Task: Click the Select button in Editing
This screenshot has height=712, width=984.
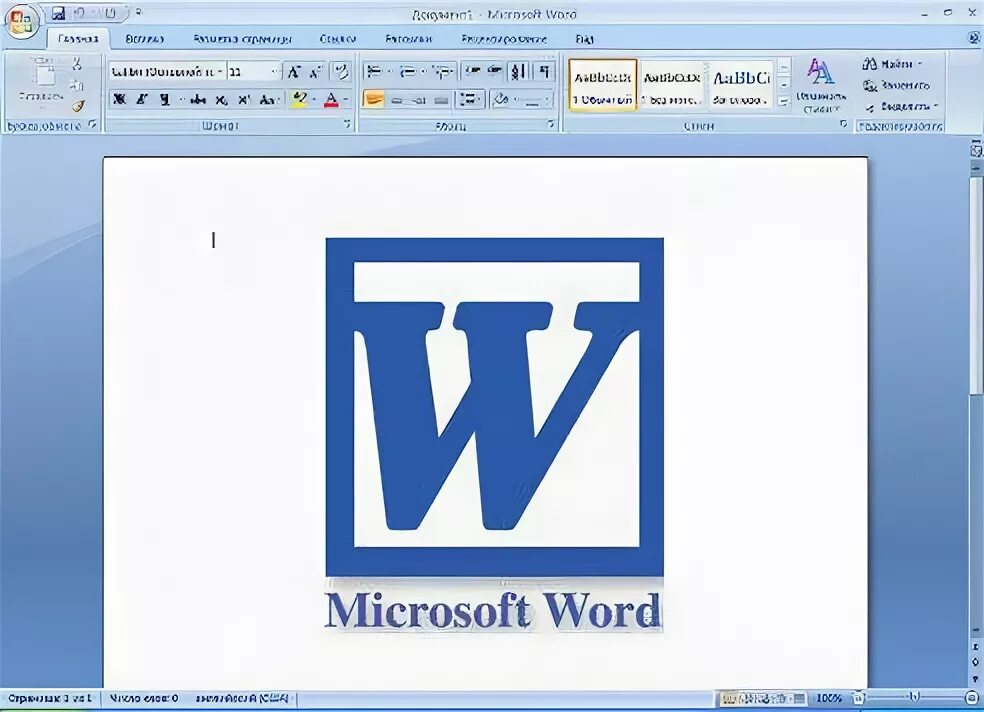Action: (901, 107)
